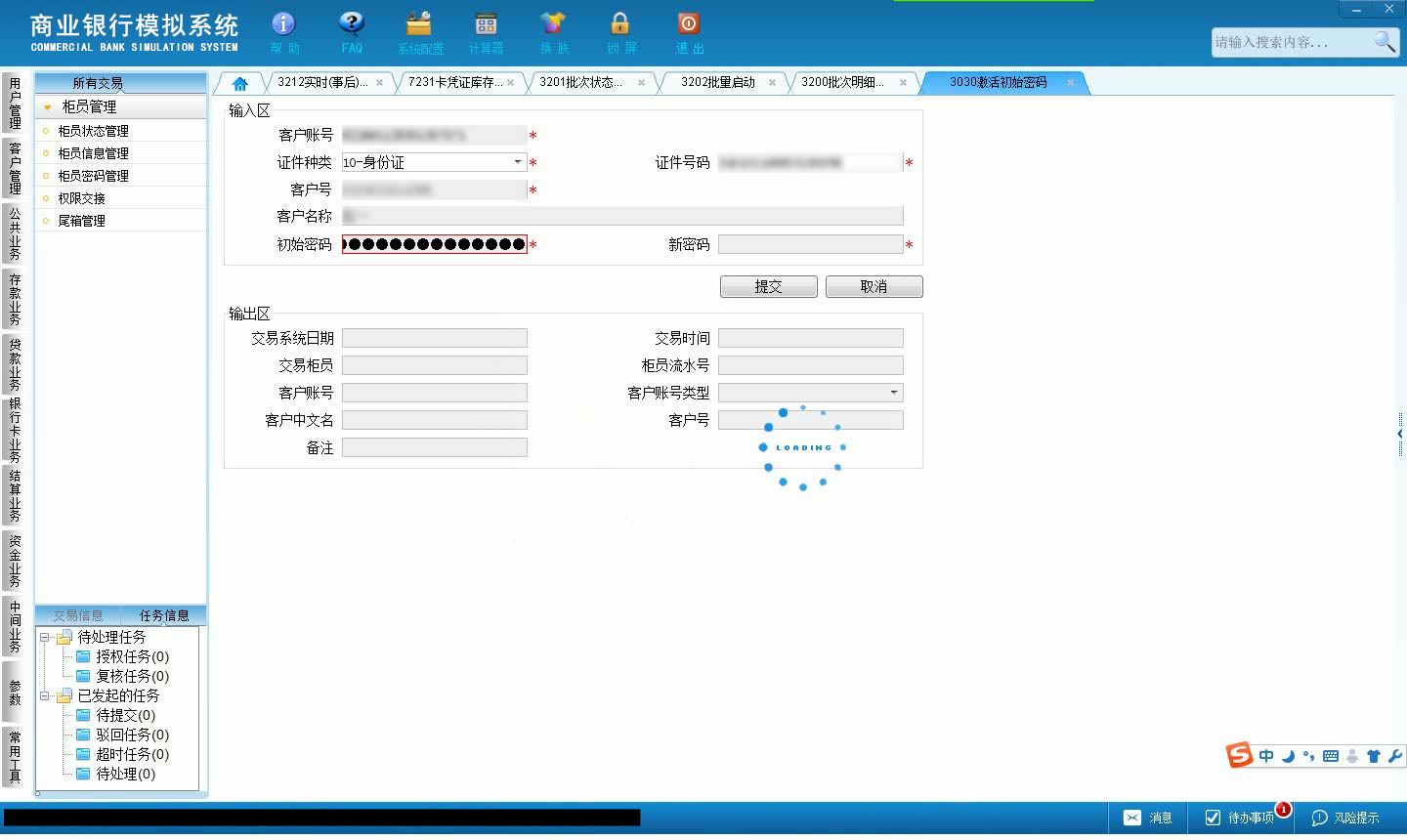Open the 客户管理 sidebar tab

click(15, 168)
